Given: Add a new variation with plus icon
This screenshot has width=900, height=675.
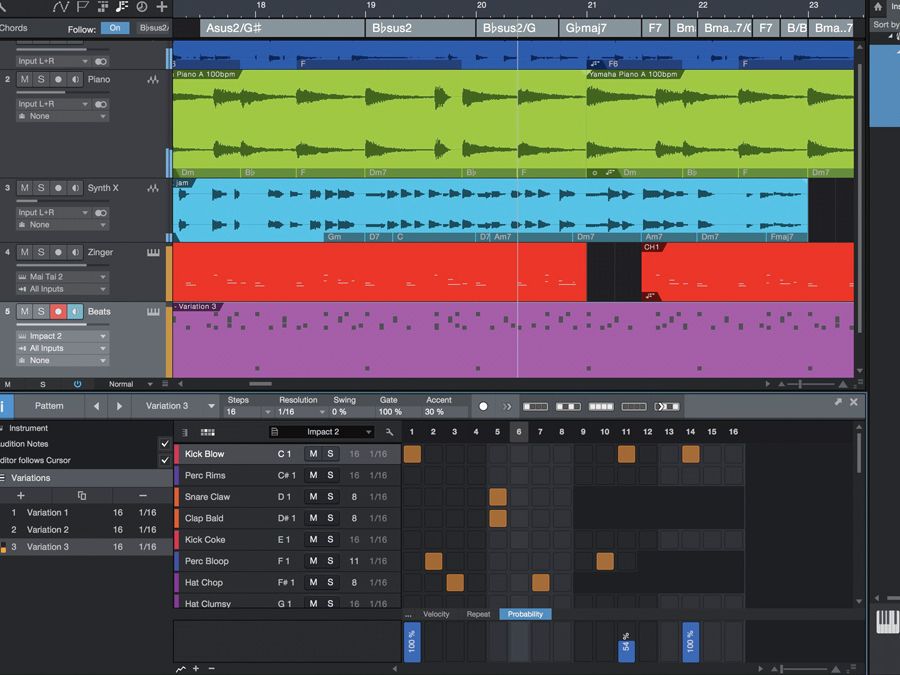Looking at the screenshot, I should (21, 495).
